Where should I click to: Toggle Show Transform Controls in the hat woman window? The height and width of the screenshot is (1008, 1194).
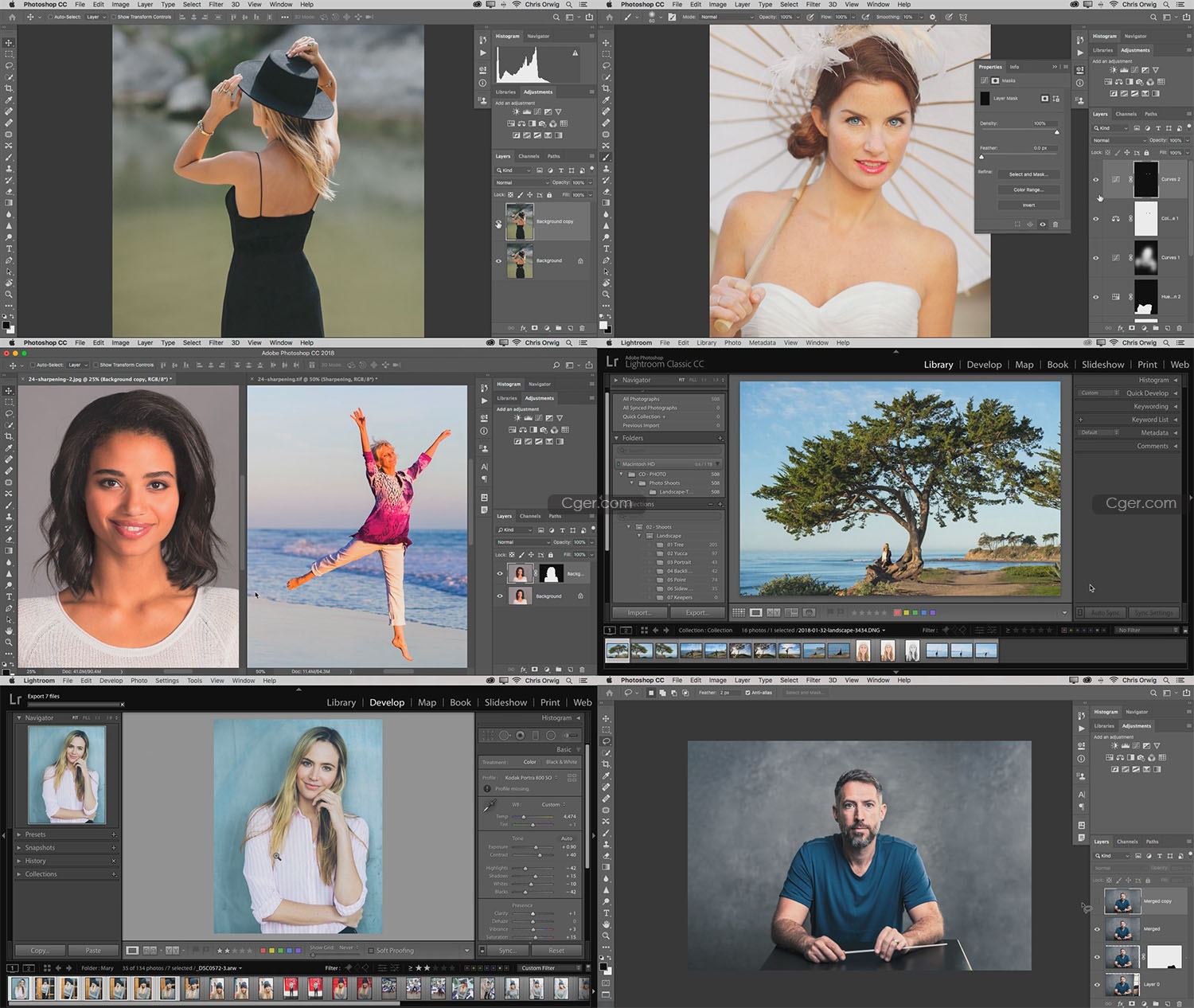[114, 17]
